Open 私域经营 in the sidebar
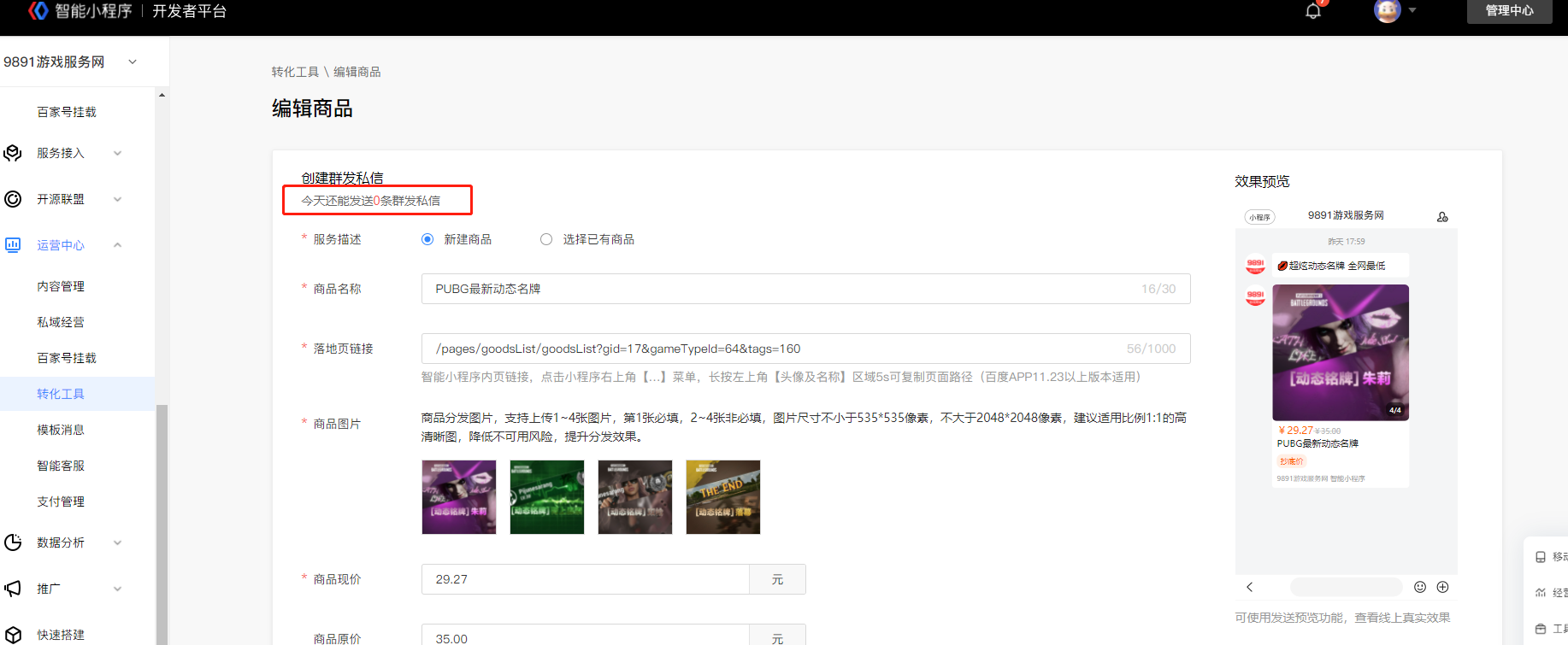Screen dimensions: 1568x645 click(61, 322)
